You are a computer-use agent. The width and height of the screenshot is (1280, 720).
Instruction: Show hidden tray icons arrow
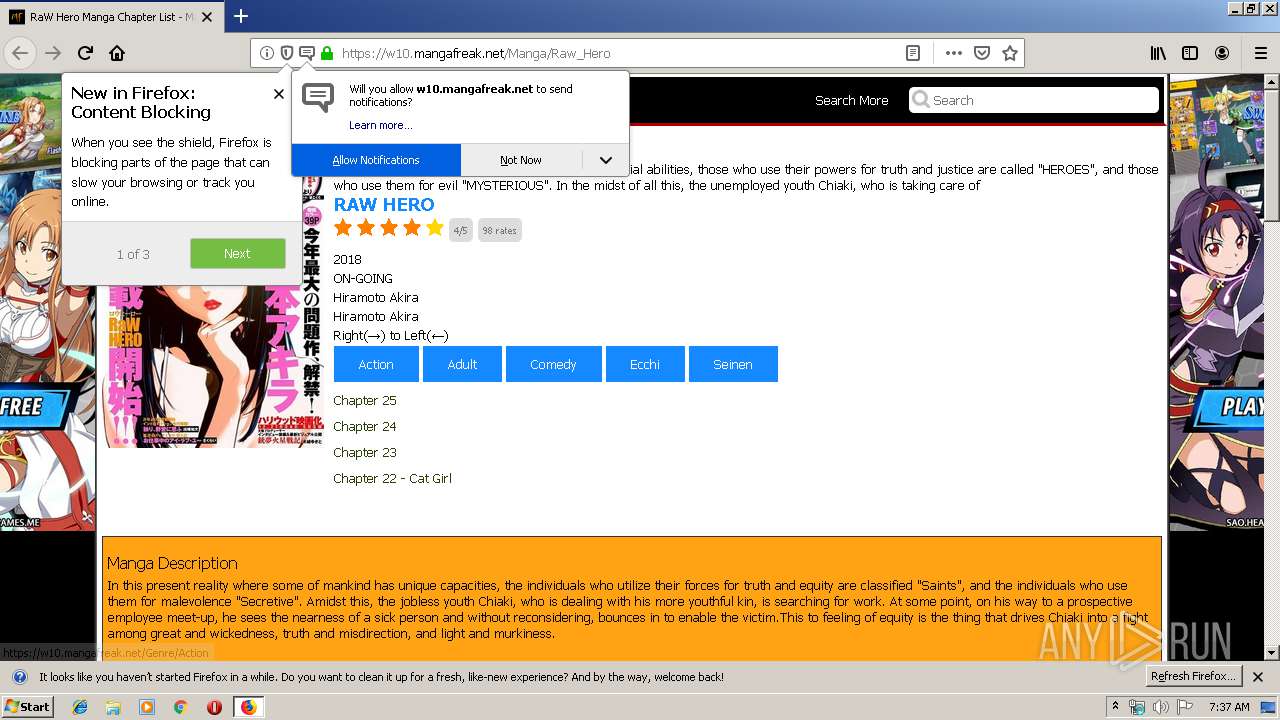1115,707
